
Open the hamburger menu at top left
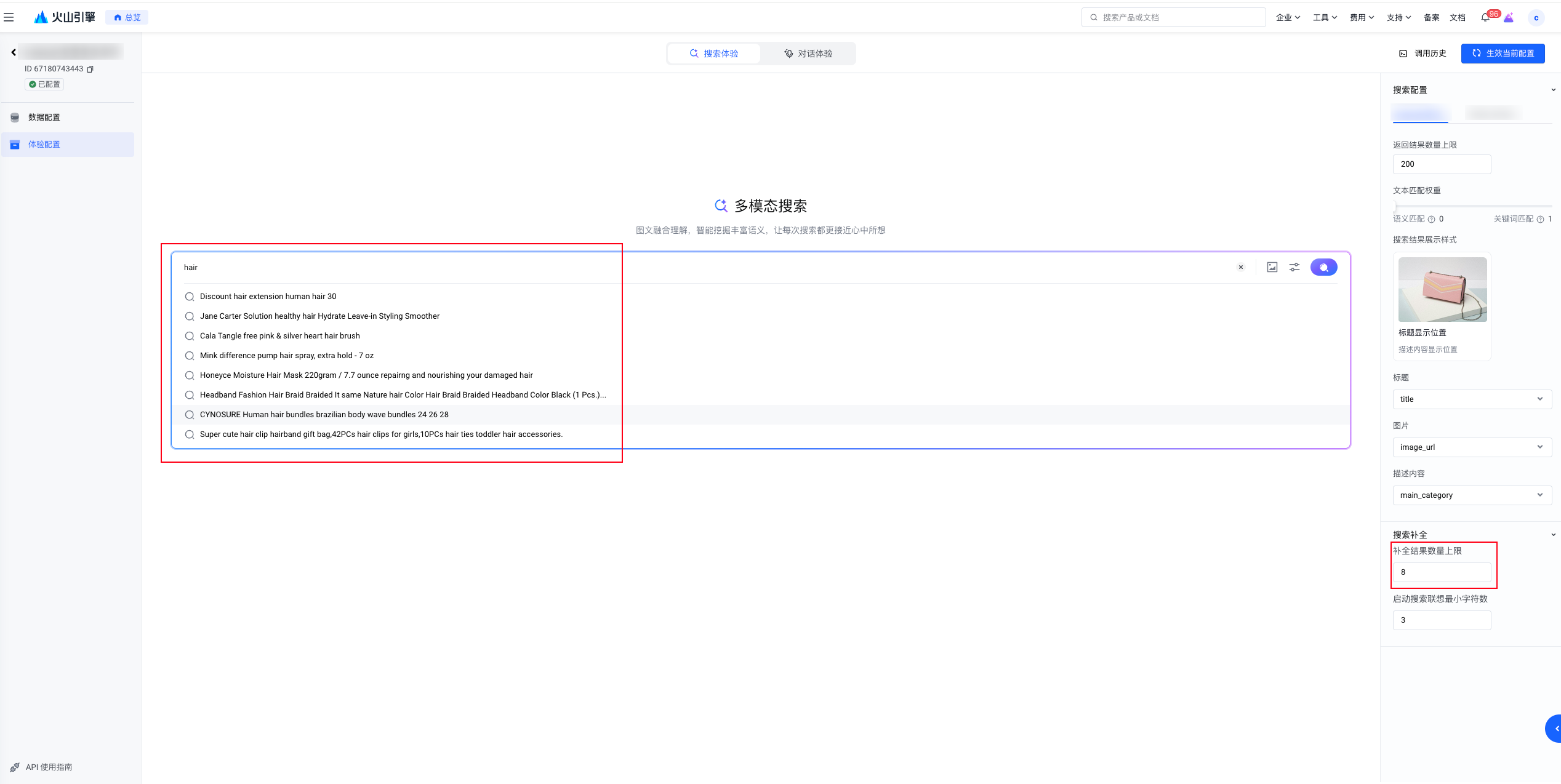9,17
